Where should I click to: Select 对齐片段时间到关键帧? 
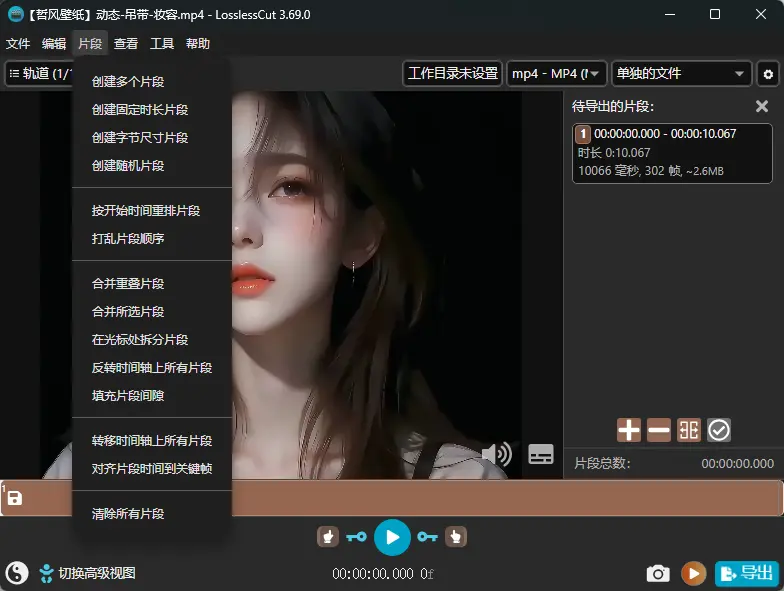pyautogui.click(x=152, y=468)
